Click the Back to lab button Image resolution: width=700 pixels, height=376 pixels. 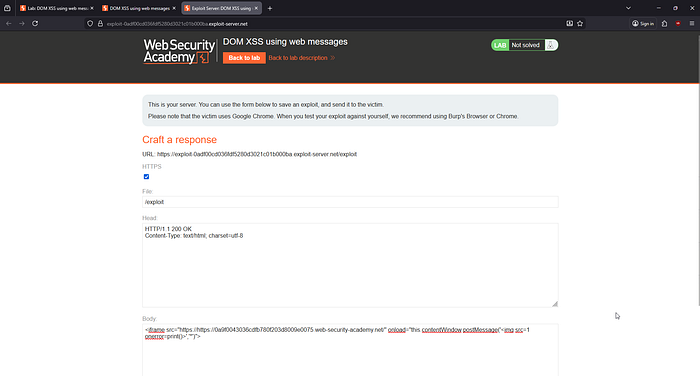tap(244, 58)
